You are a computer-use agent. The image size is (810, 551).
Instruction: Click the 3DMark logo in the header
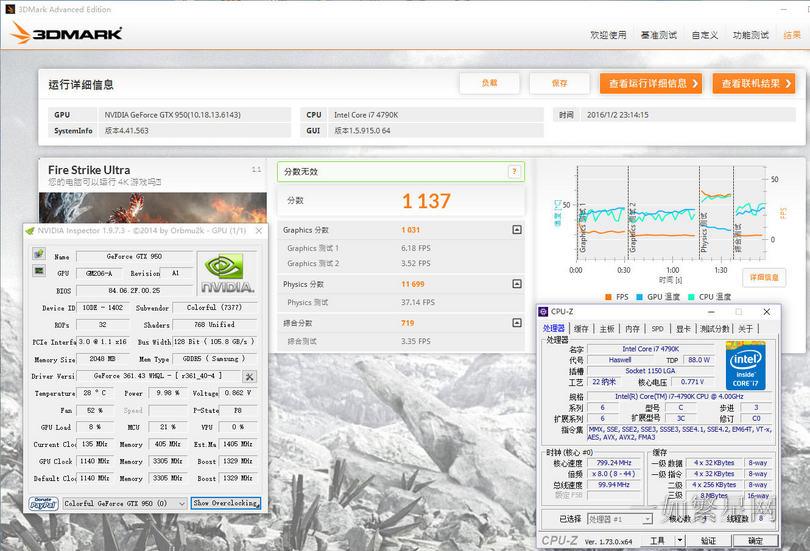tap(66, 33)
